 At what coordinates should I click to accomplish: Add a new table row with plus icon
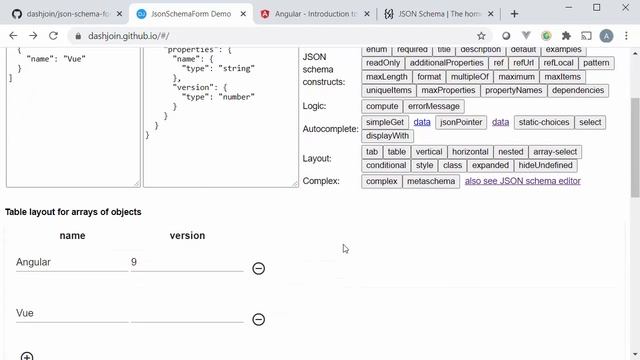27,356
